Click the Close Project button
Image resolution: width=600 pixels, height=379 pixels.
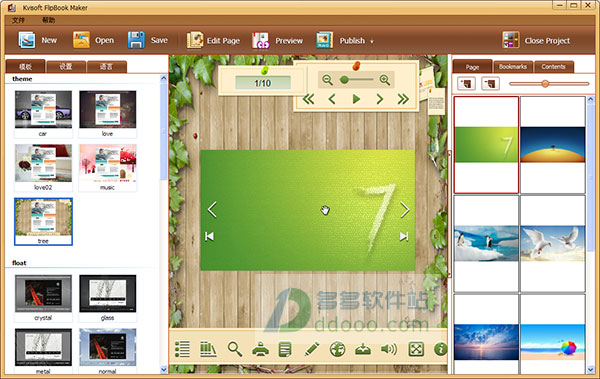pos(536,40)
